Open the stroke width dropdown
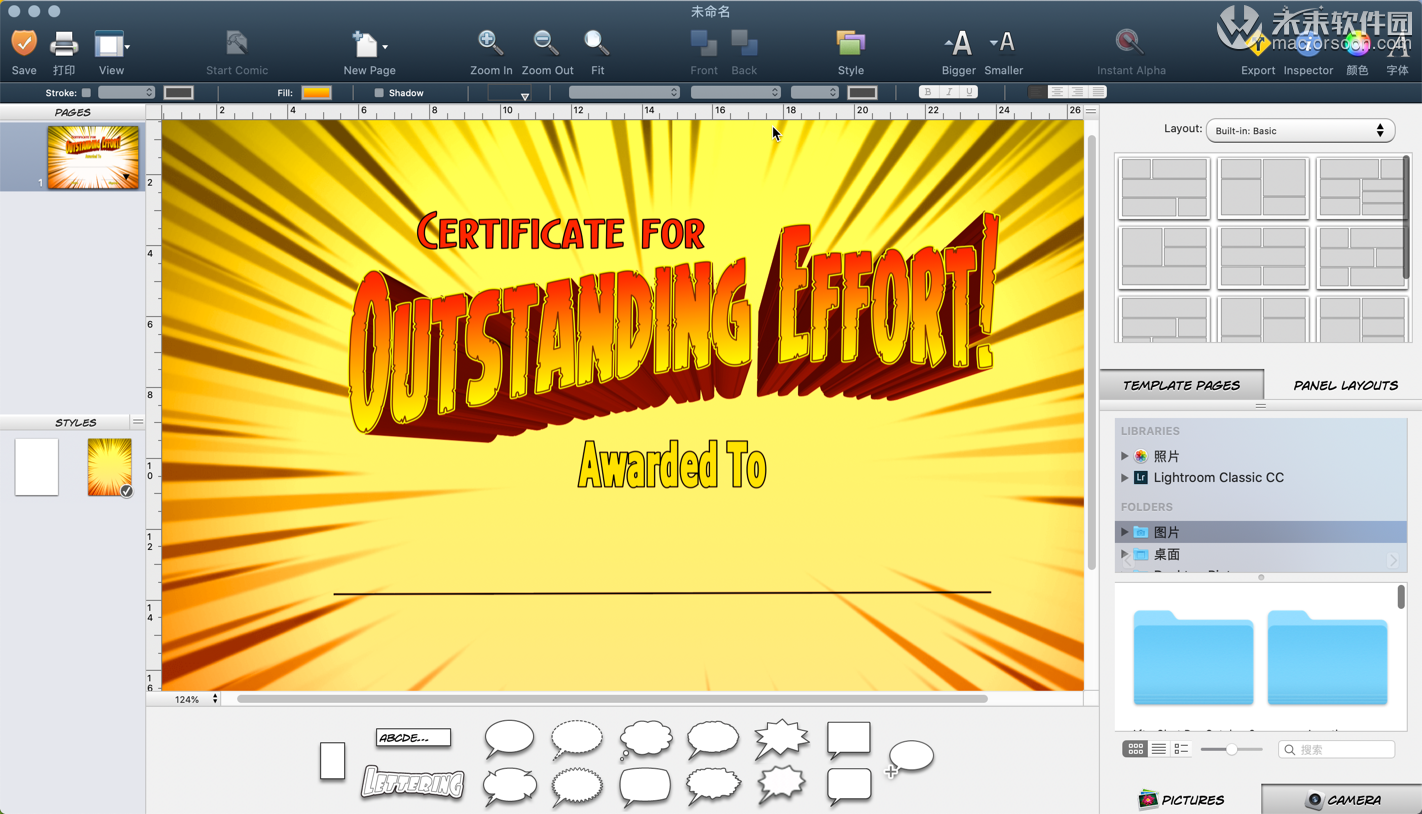Viewport: 1422px width, 814px height. click(126, 93)
